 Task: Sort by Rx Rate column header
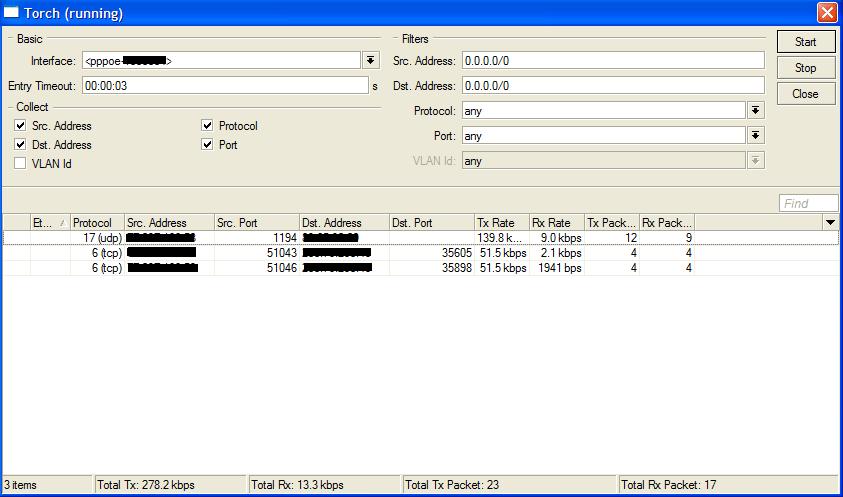[x=557, y=223]
